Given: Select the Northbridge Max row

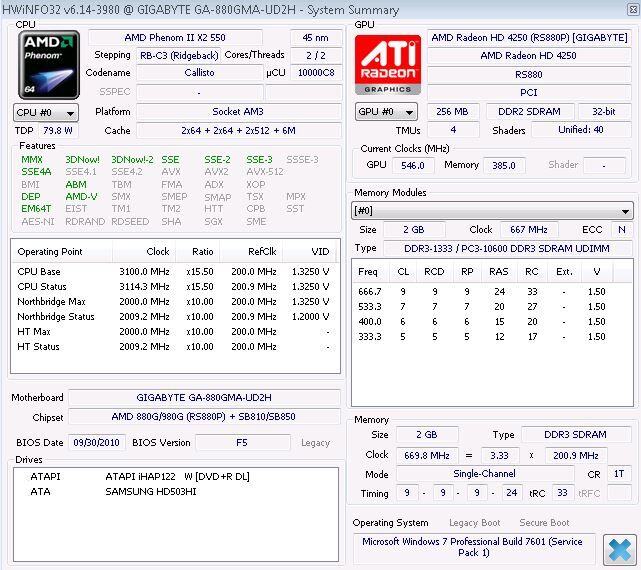Looking at the screenshot, I should point(173,302).
